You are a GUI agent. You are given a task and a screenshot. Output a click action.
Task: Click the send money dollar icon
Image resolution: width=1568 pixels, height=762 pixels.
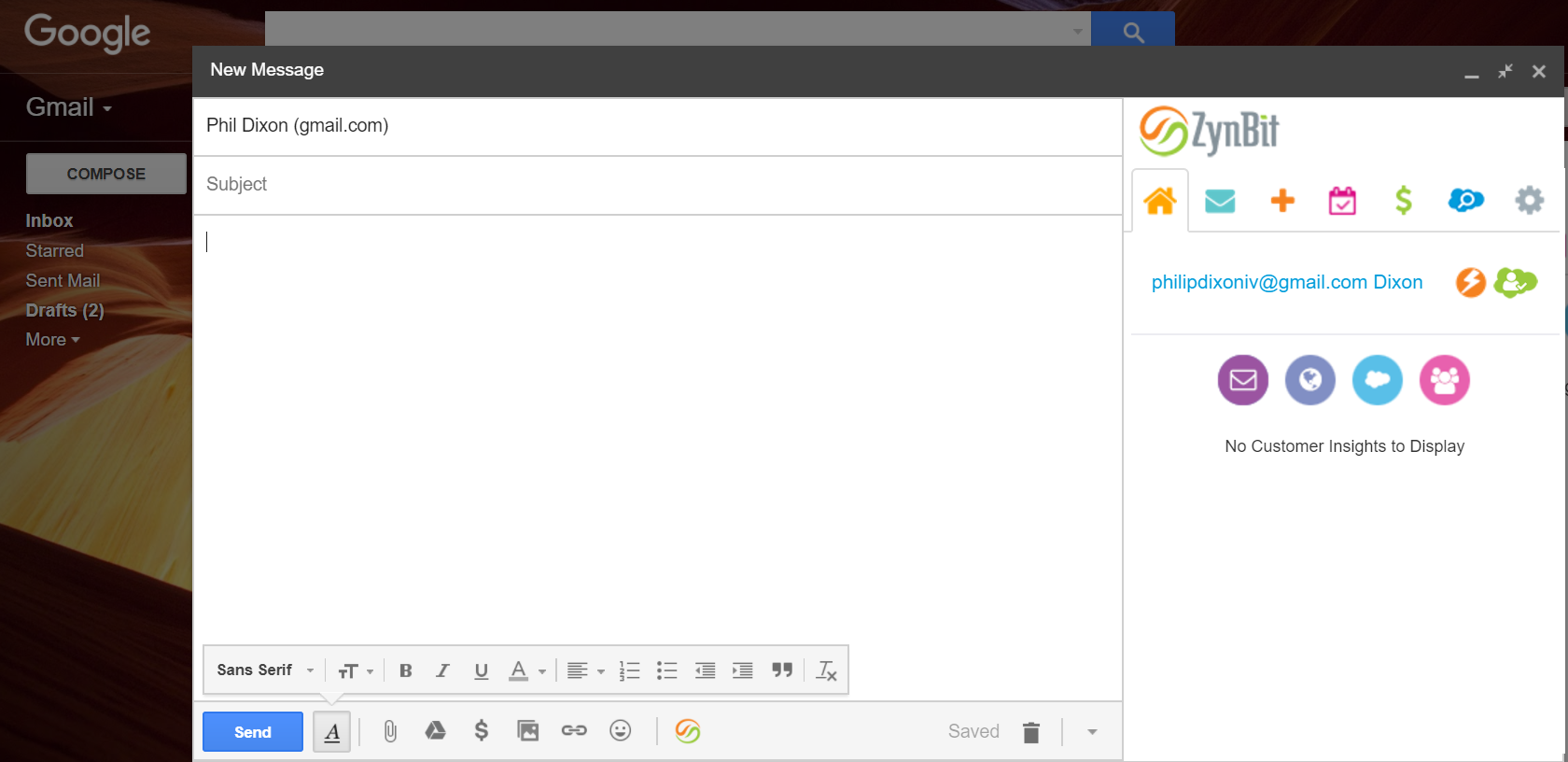tap(481, 731)
